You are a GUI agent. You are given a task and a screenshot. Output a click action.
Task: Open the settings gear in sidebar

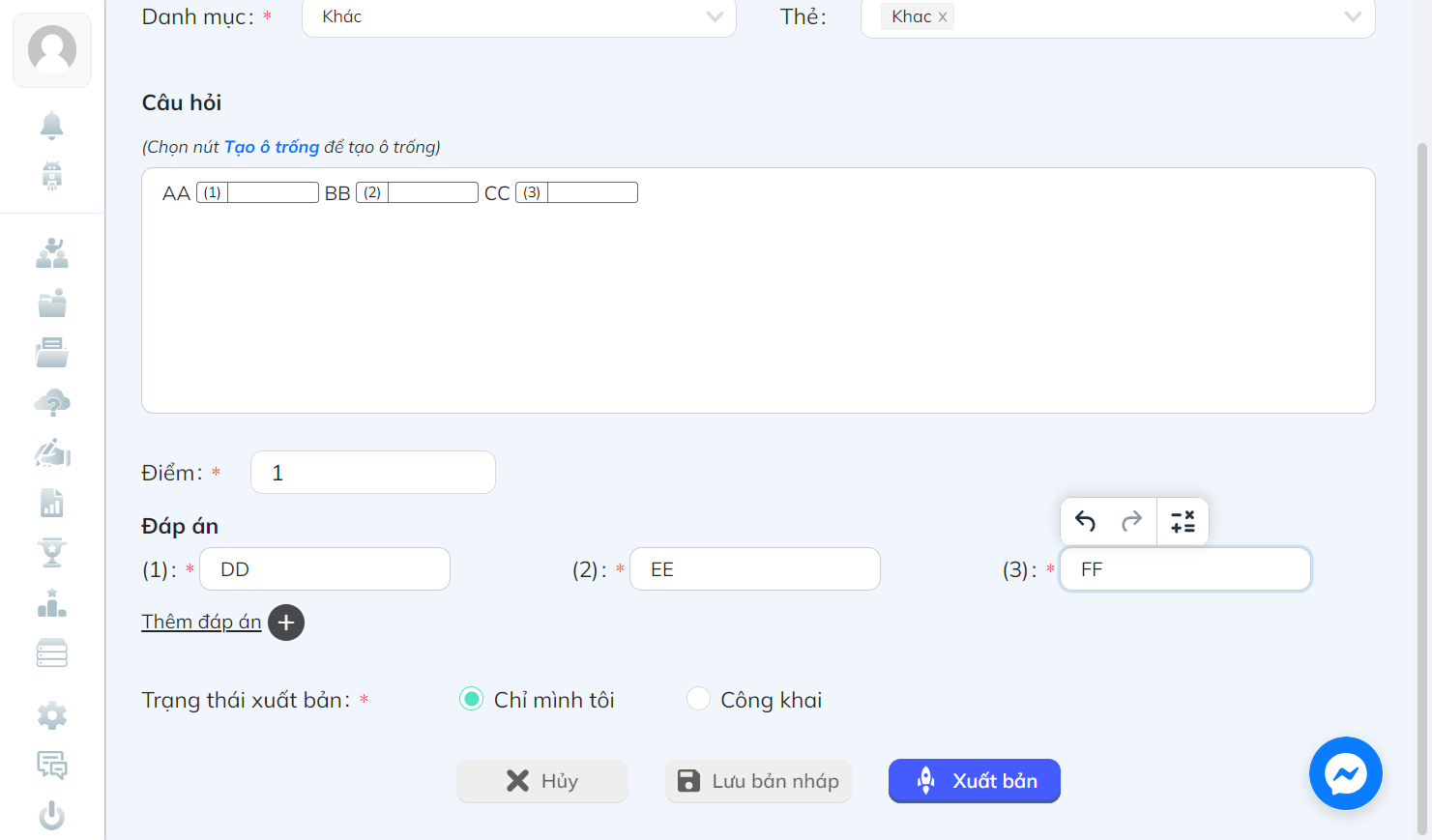pyautogui.click(x=52, y=716)
